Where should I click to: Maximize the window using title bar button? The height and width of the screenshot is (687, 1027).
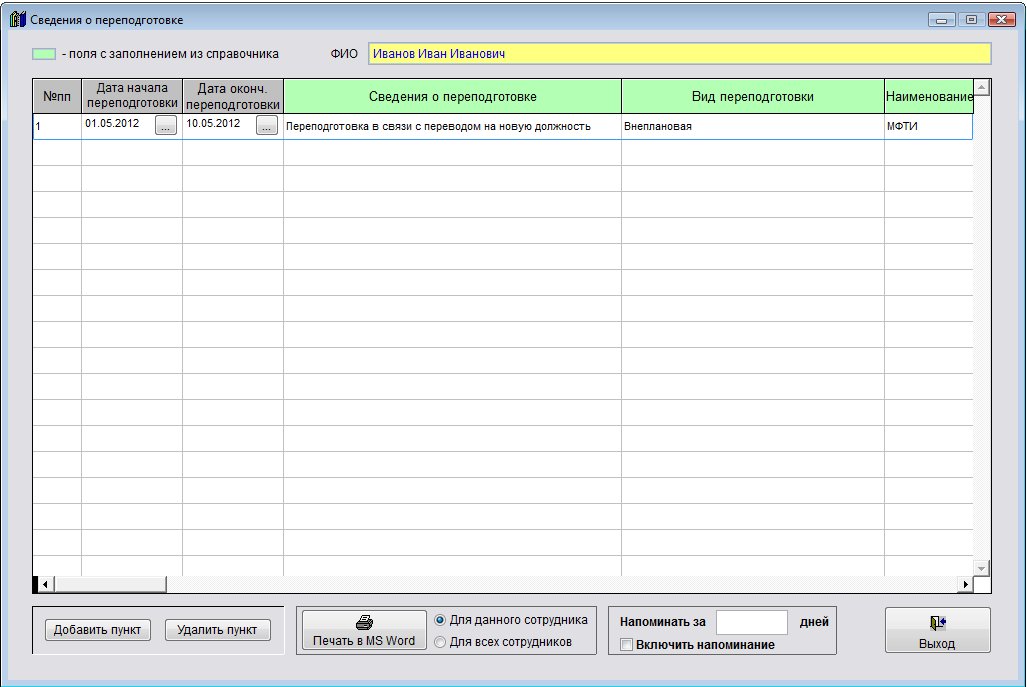click(x=970, y=19)
